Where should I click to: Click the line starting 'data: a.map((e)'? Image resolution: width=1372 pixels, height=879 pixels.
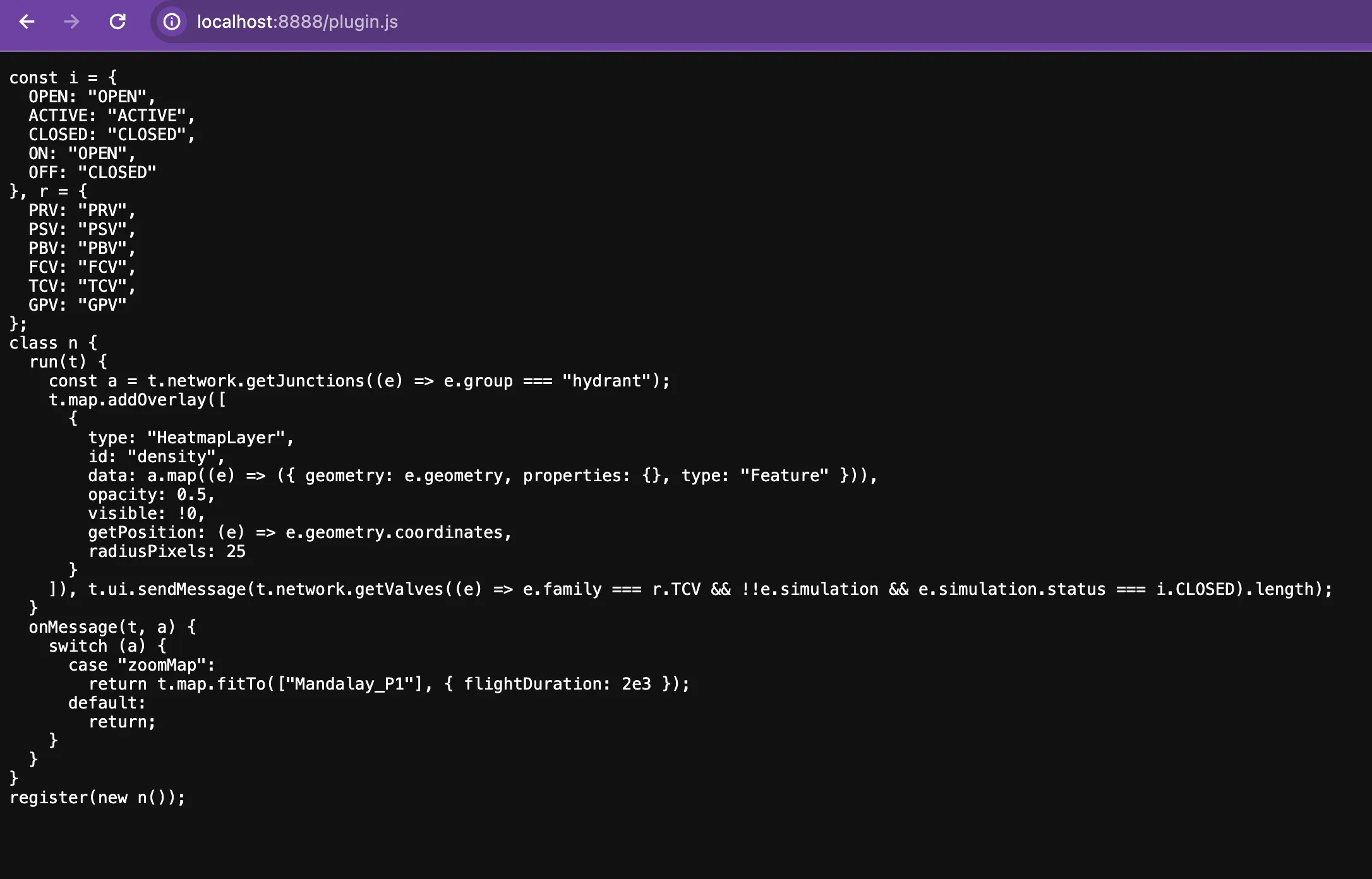click(x=483, y=475)
